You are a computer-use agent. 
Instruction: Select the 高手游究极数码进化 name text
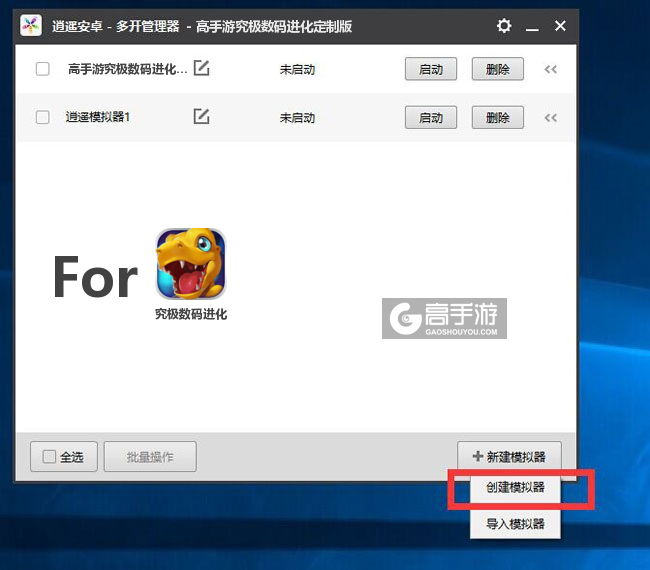pos(128,69)
